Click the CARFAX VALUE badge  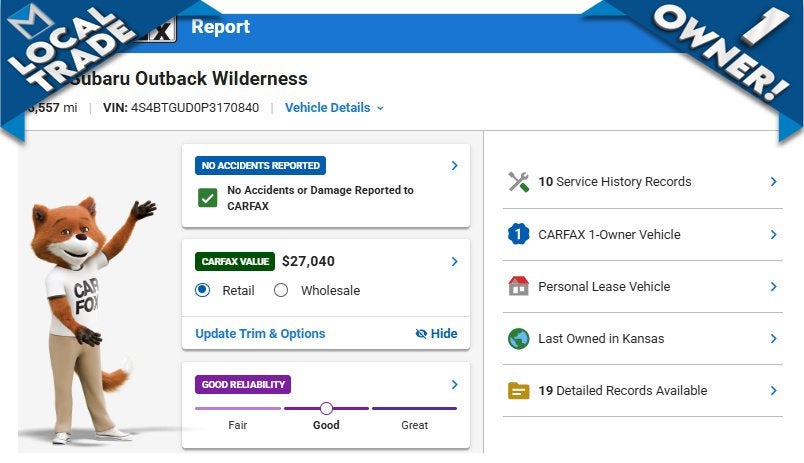[235, 261]
